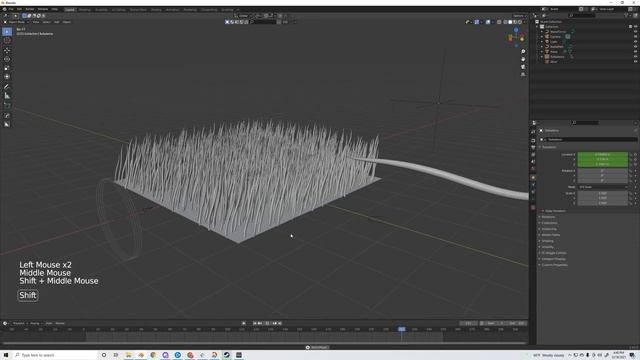This screenshot has width=640, height=360.
Task: Hide Plane with its eye icon
Action: pos(635,52)
